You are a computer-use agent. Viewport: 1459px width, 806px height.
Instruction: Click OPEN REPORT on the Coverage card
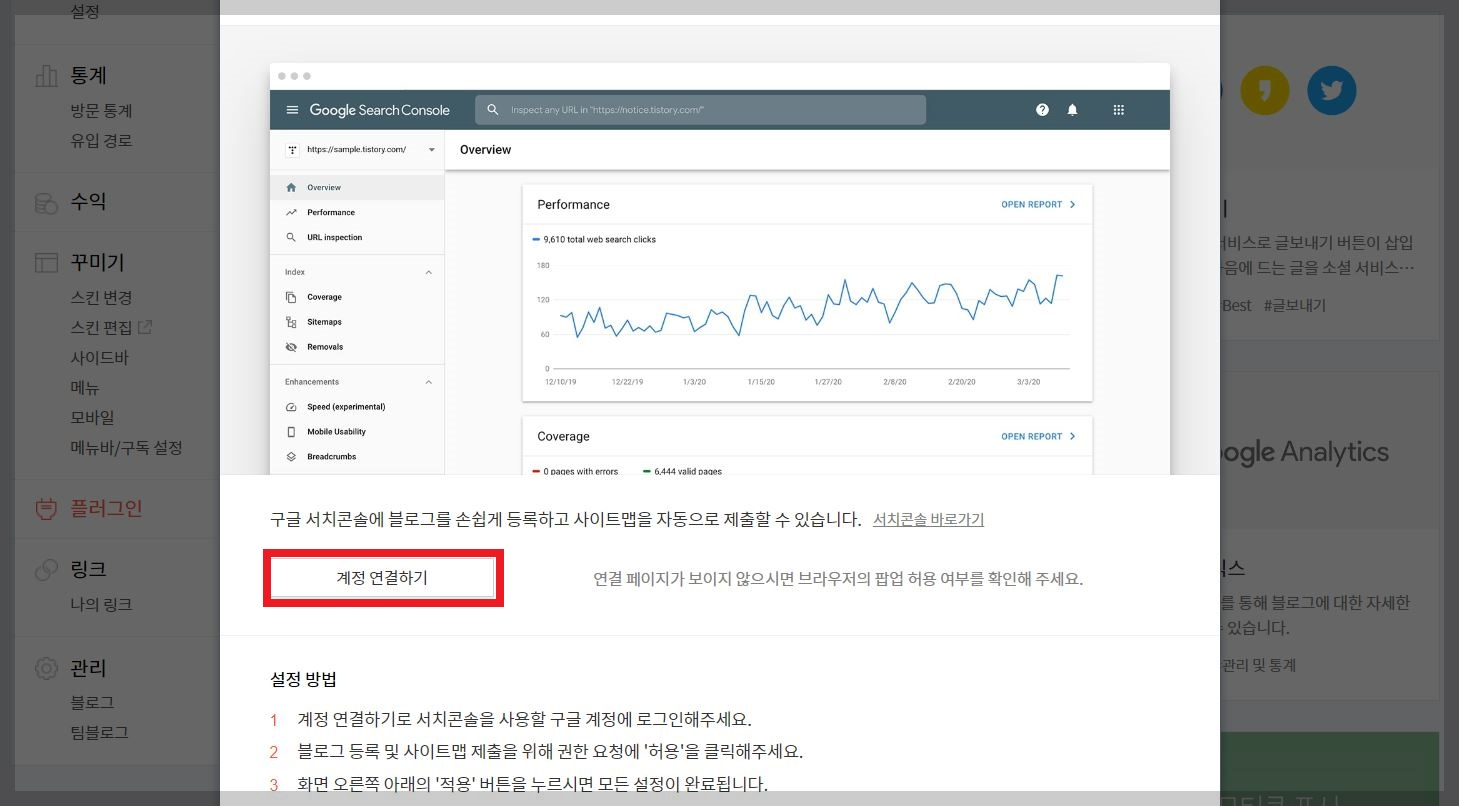(1038, 436)
